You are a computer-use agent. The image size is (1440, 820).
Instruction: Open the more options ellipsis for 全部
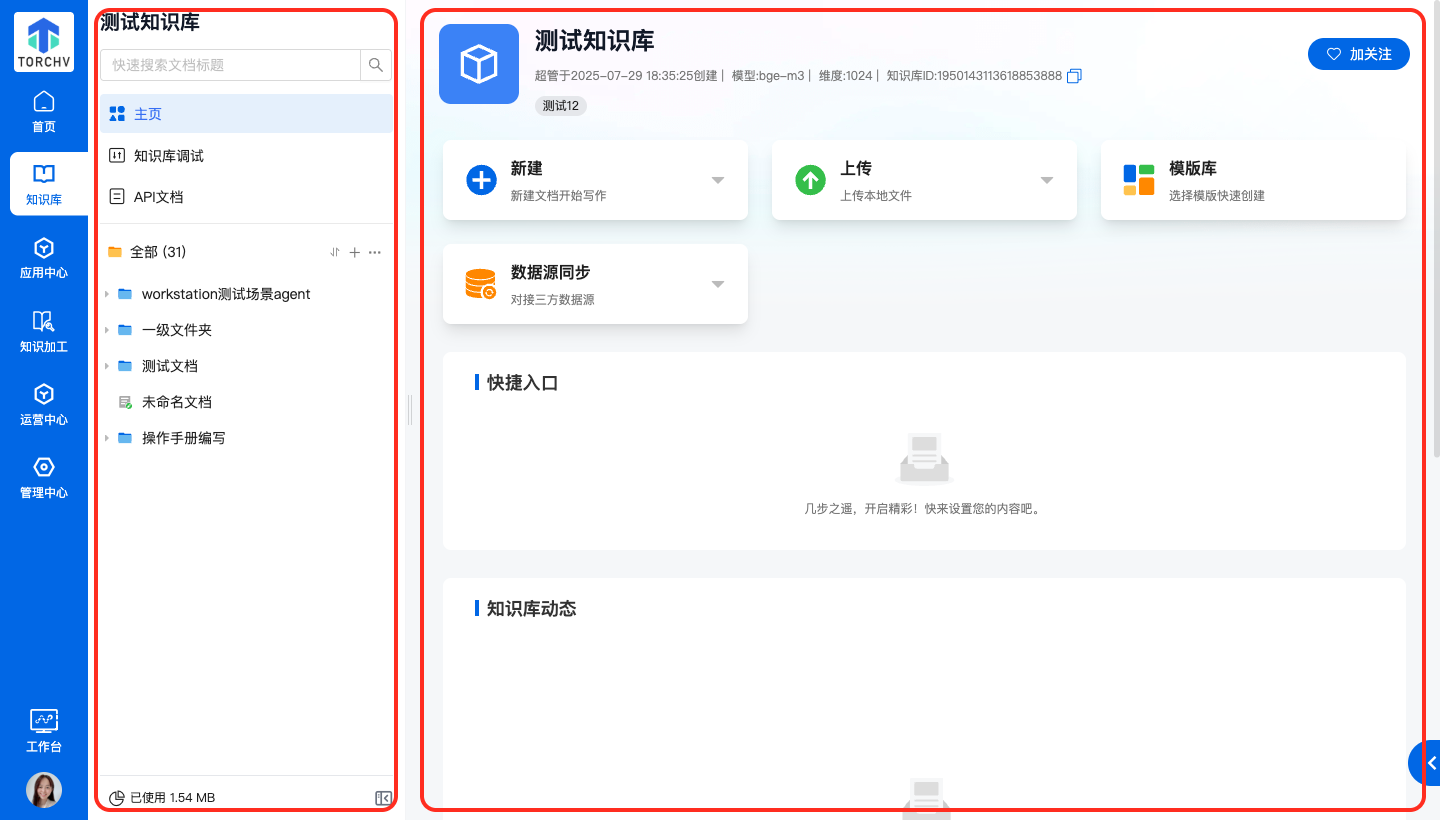point(375,253)
